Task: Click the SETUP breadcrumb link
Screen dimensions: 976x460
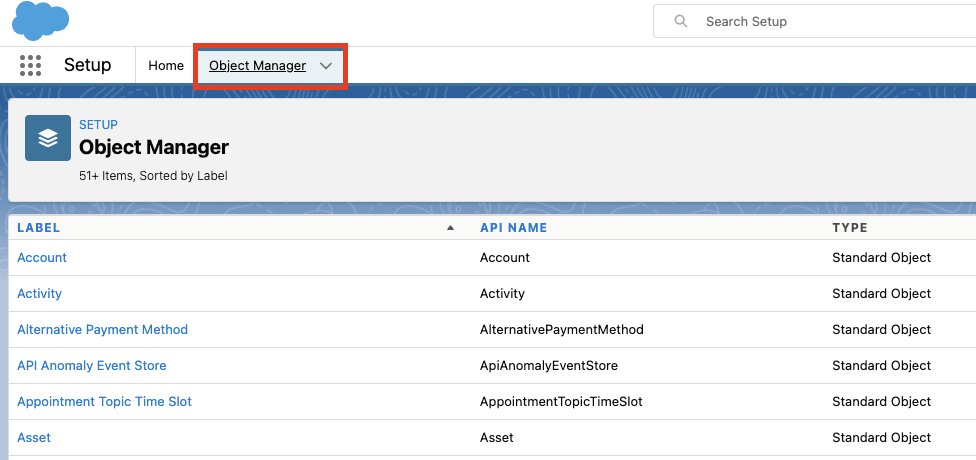Action: coord(98,124)
